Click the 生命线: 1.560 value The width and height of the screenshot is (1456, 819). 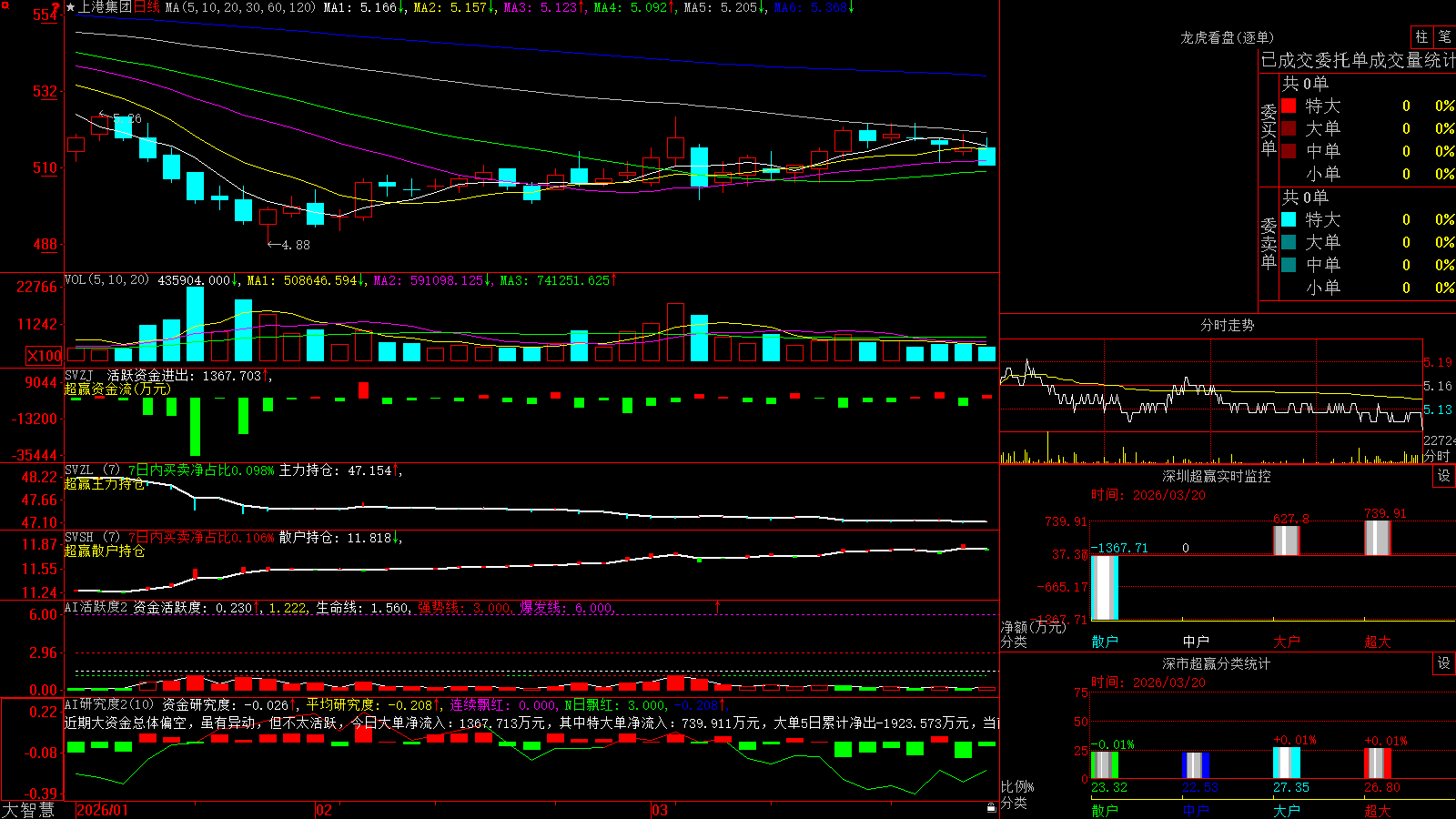(x=362, y=607)
